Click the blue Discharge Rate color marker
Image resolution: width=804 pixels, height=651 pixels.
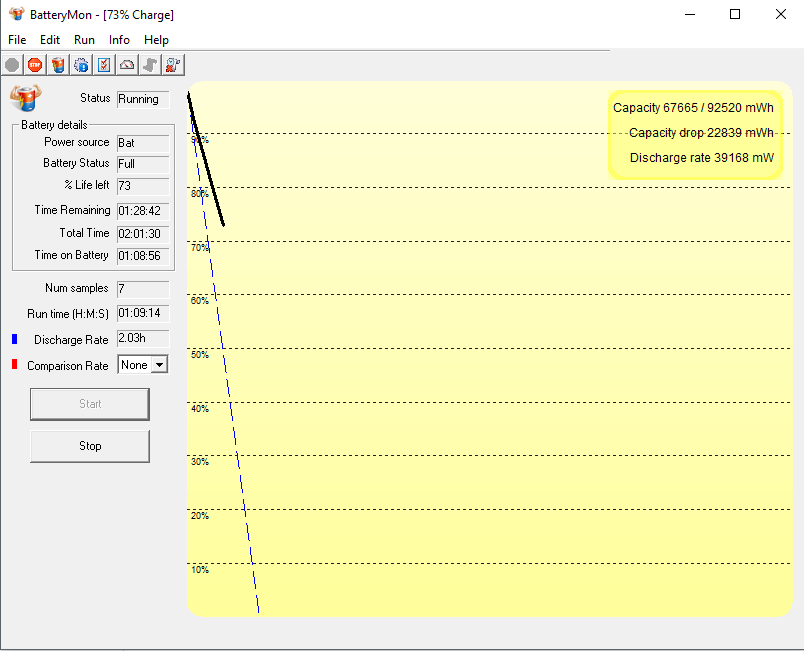coord(15,340)
